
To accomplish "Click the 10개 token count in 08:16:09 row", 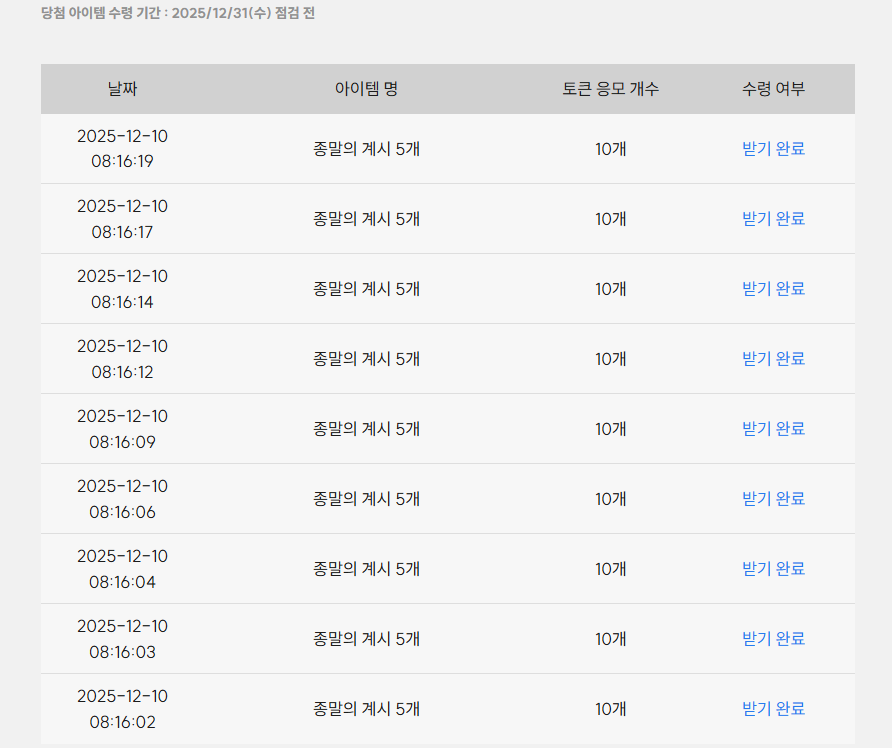I will [610, 429].
